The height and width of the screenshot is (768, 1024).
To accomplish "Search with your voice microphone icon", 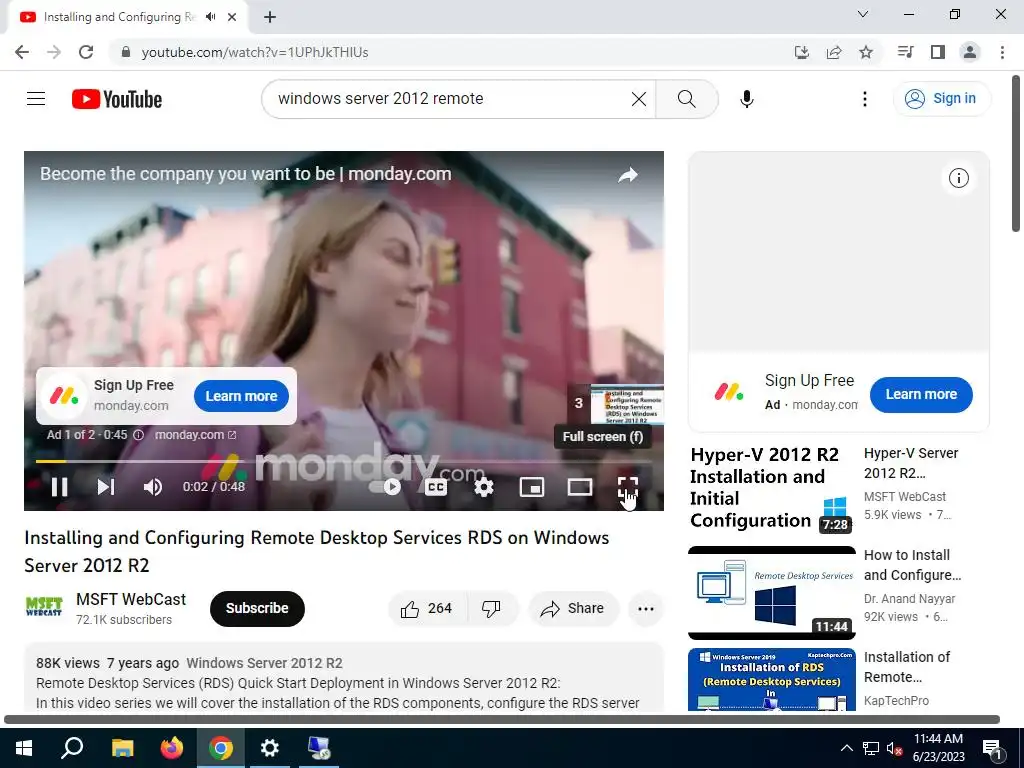I will pos(747,99).
